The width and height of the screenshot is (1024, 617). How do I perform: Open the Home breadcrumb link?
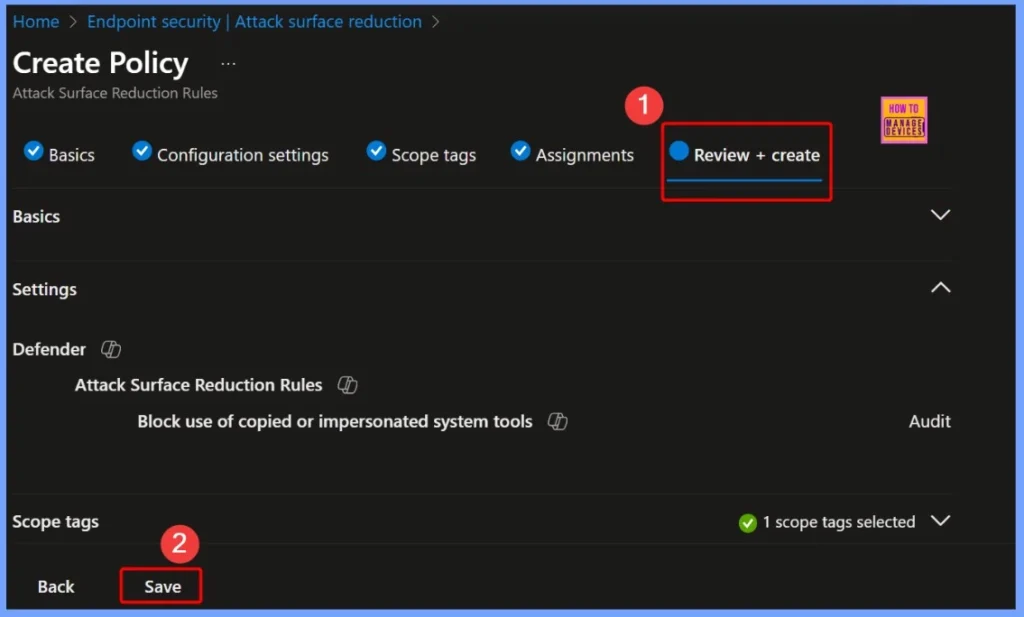(35, 21)
